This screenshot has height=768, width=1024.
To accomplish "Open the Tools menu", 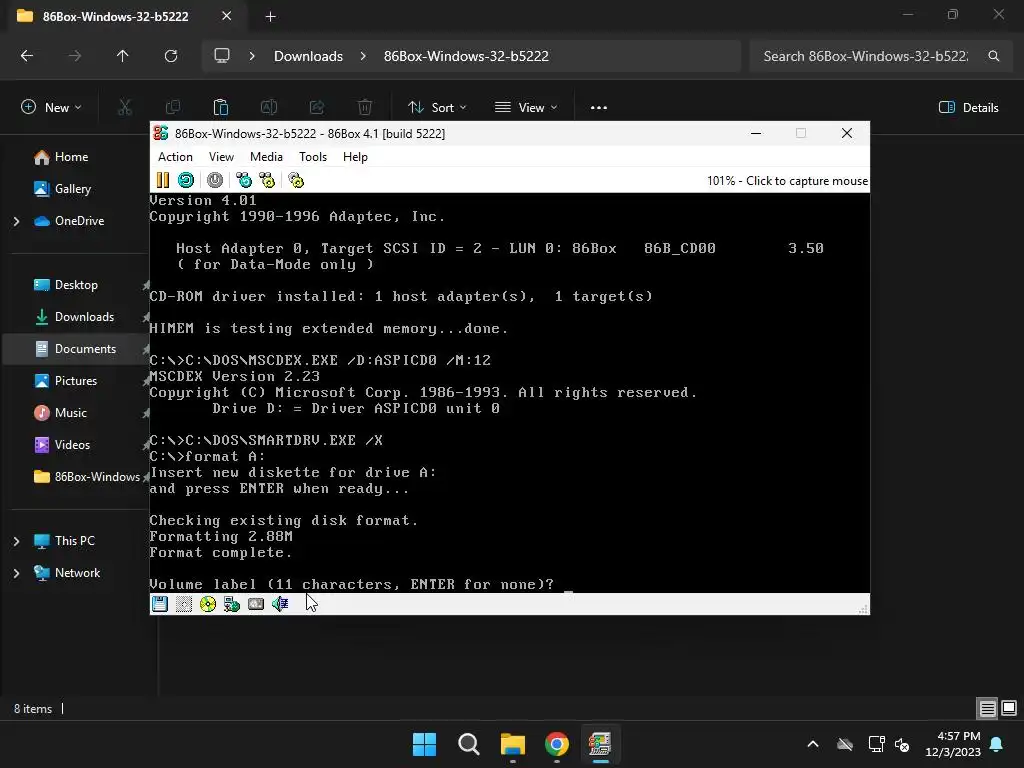I will 313,157.
